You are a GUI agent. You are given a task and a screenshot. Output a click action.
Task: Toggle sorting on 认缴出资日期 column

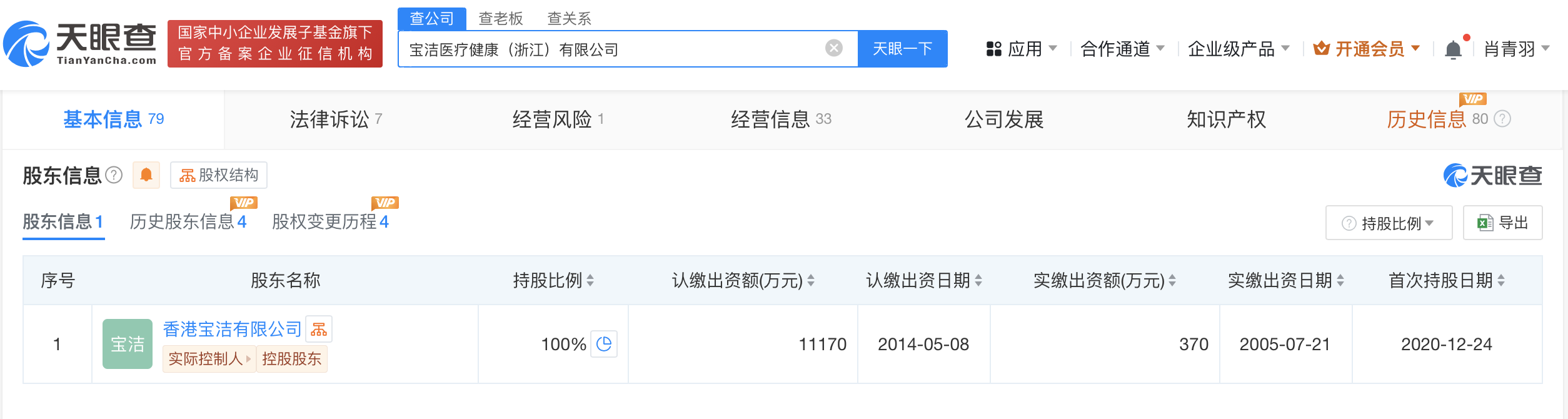pyautogui.click(x=978, y=281)
